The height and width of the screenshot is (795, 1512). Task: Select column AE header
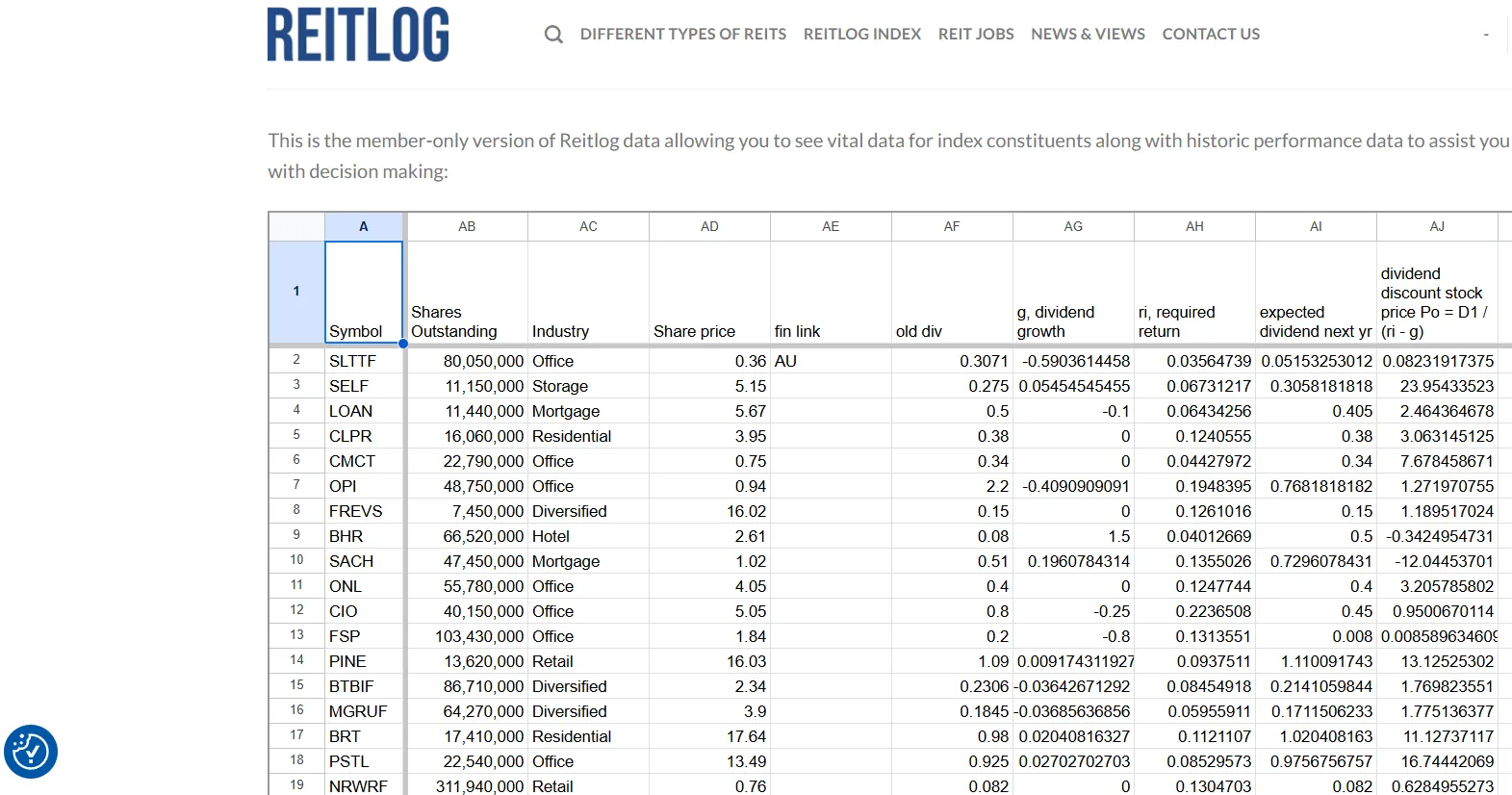[831, 227]
